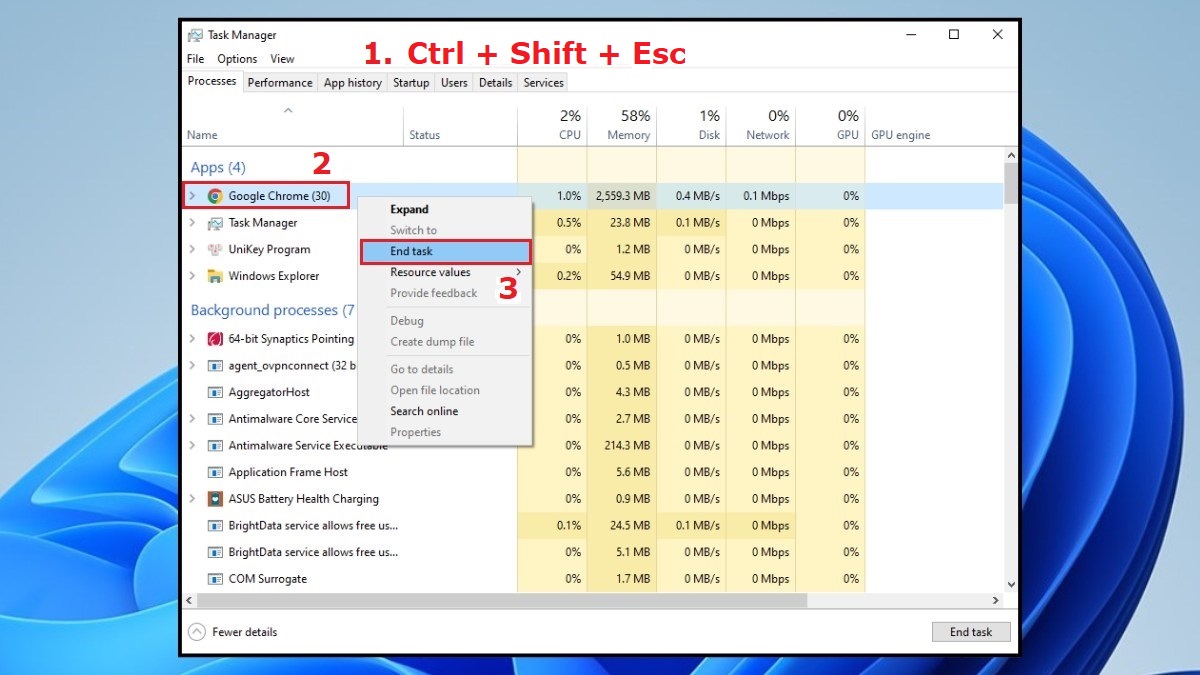Sort by the Network column header
The image size is (1200, 675).
point(761,125)
